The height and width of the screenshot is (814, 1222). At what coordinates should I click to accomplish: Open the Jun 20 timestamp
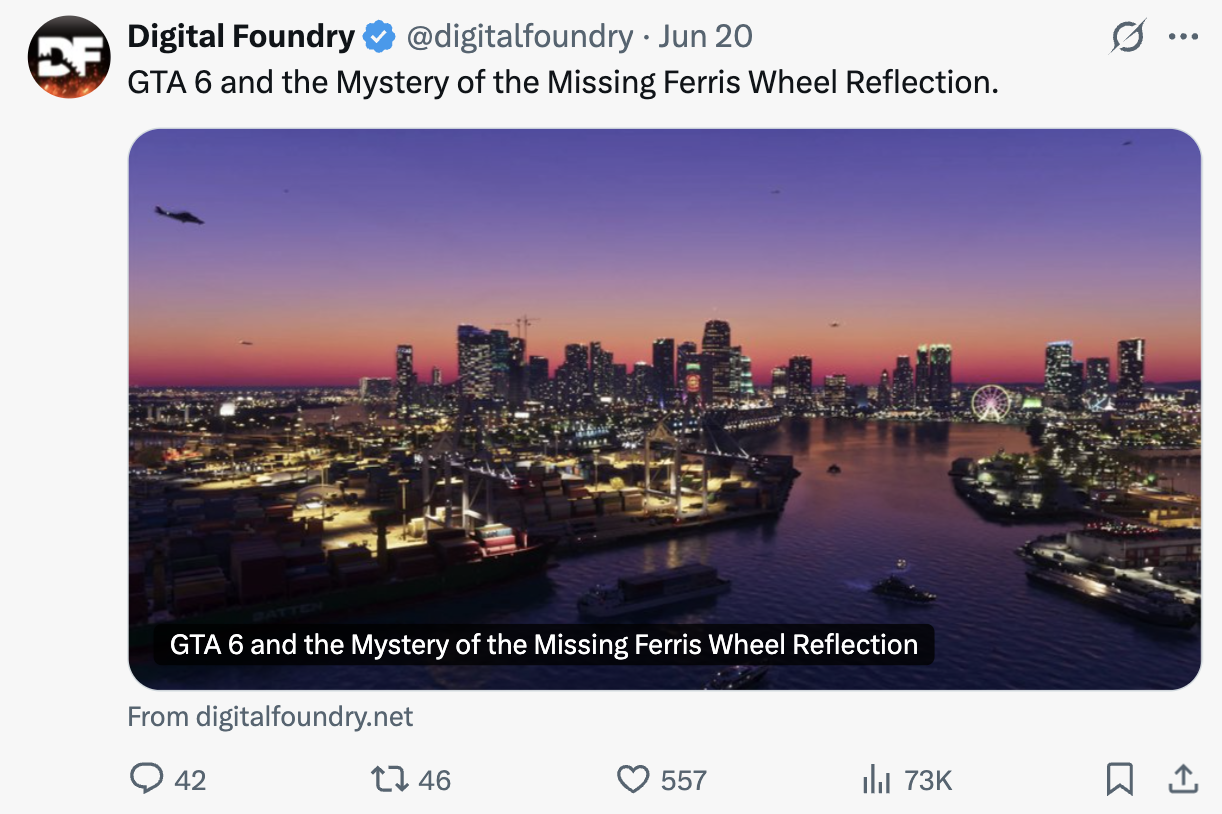705,37
